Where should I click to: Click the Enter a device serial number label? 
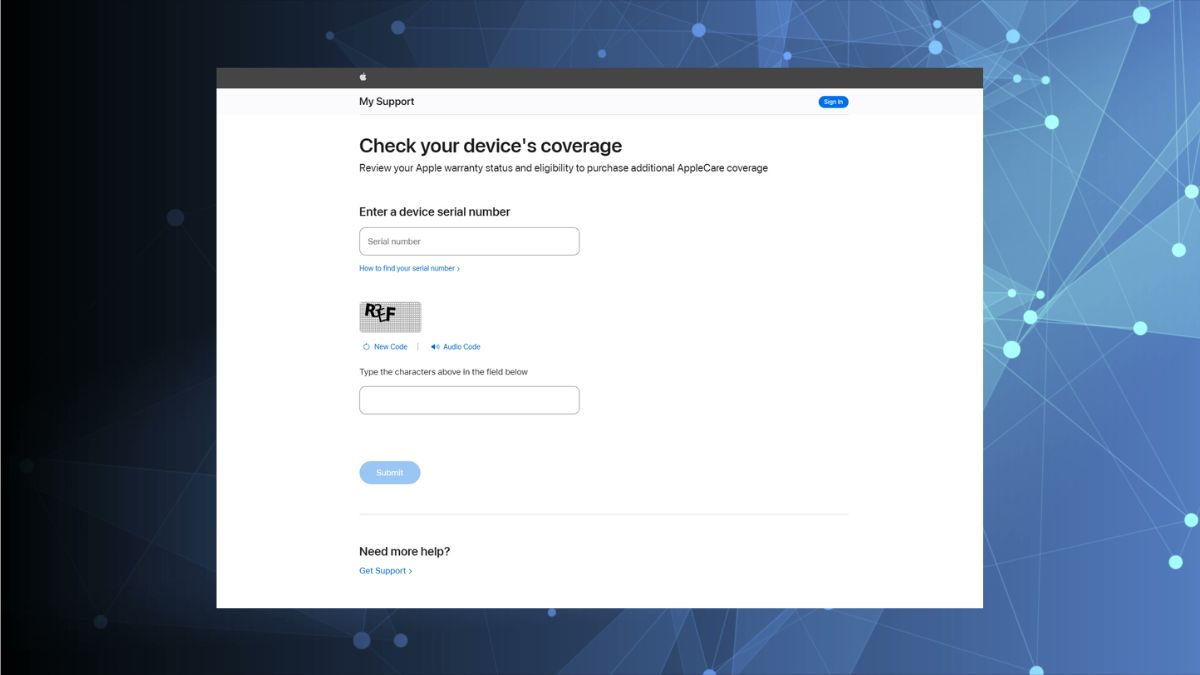coord(434,212)
